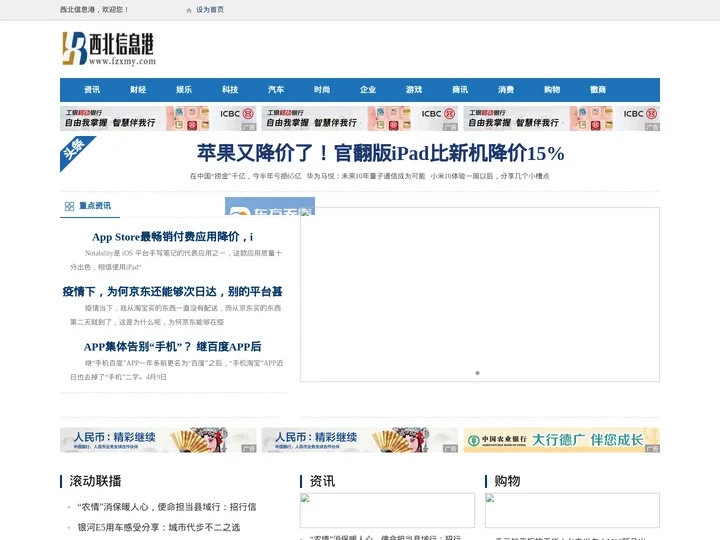Image resolution: width=720 pixels, height=540 pixels.
Task: Click the 西北信息港，欢迎您 greeting text
Action: [x=94, y=10]
